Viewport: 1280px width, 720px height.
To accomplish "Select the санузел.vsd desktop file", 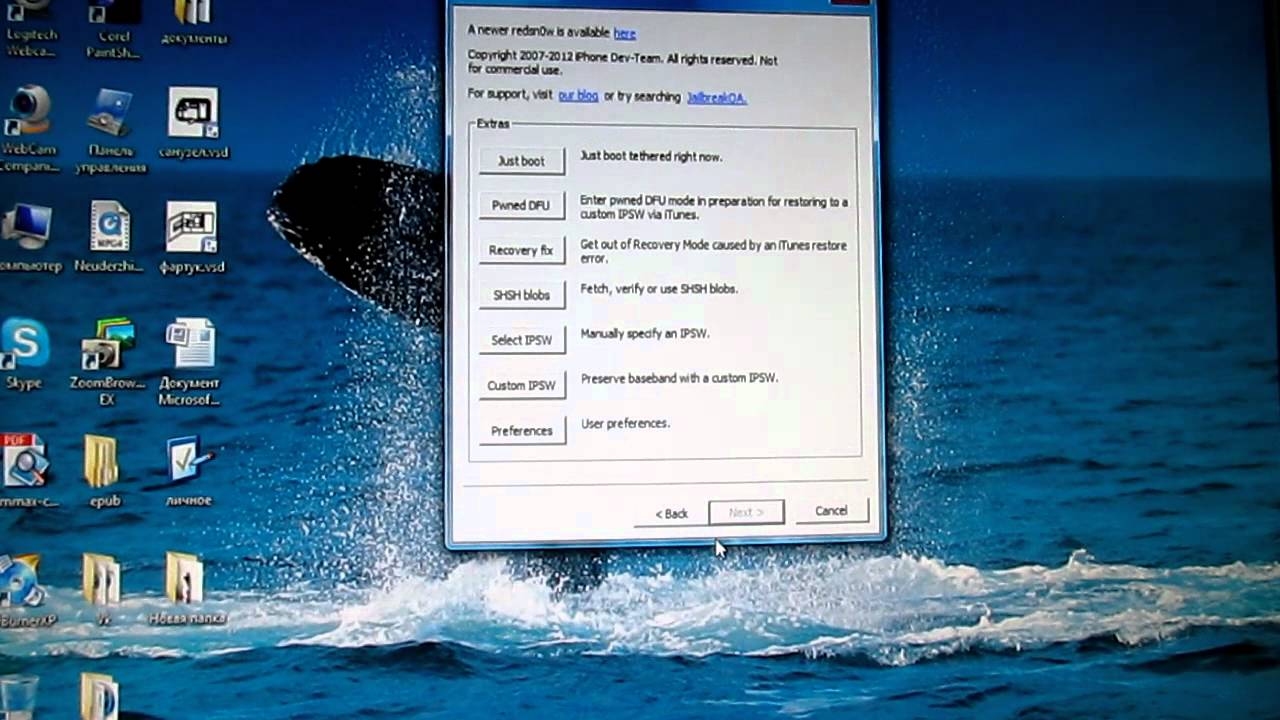I will (193, 124).
